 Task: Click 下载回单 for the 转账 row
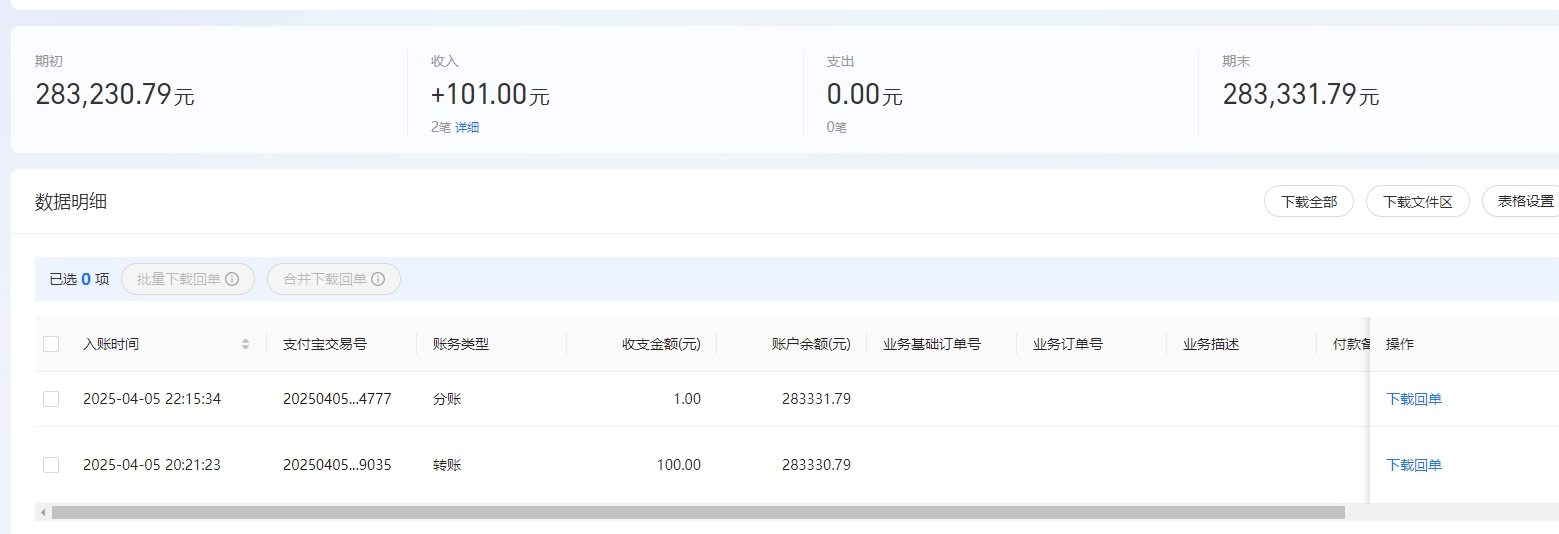point(1414,465)
